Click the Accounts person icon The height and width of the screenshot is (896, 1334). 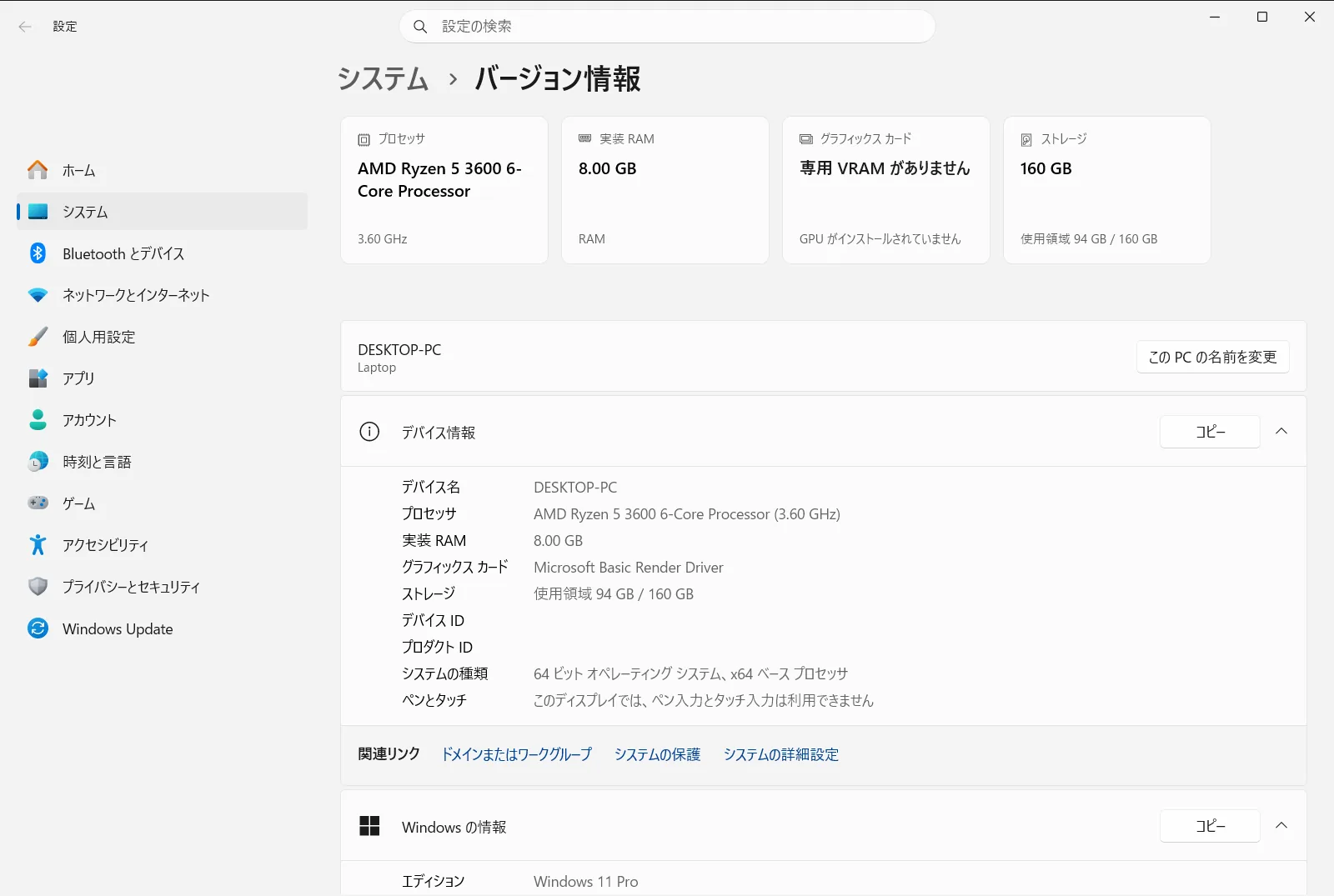[x=38, y=420]
